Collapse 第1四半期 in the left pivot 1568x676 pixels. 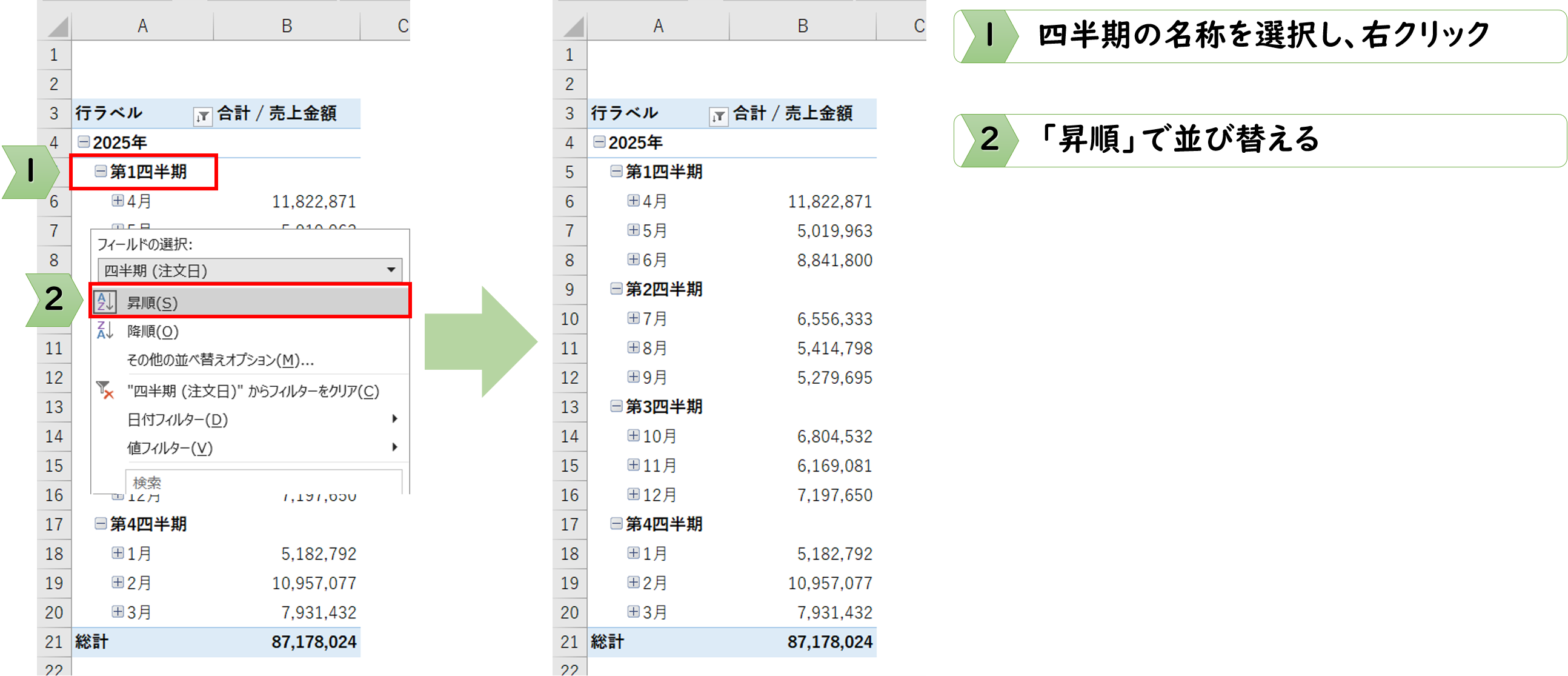99,172
